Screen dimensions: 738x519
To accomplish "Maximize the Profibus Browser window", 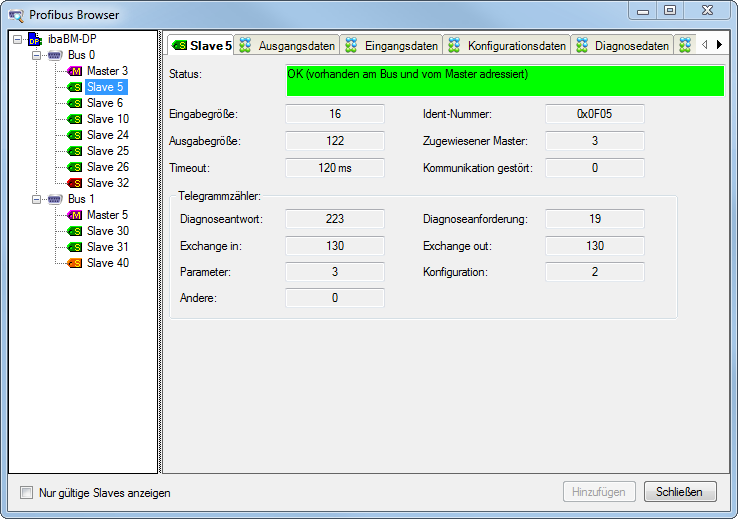I will click(x=670, y=10).
